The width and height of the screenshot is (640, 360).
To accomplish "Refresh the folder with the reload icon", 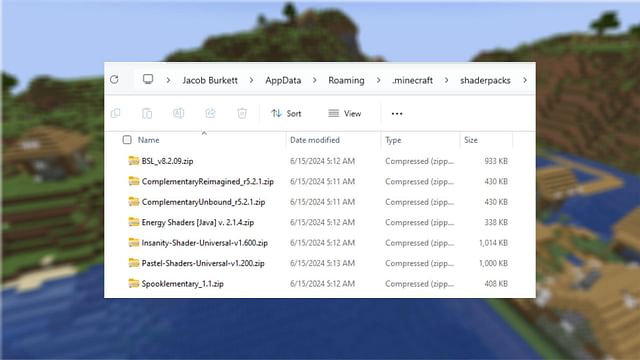I will tap(114, 80).
